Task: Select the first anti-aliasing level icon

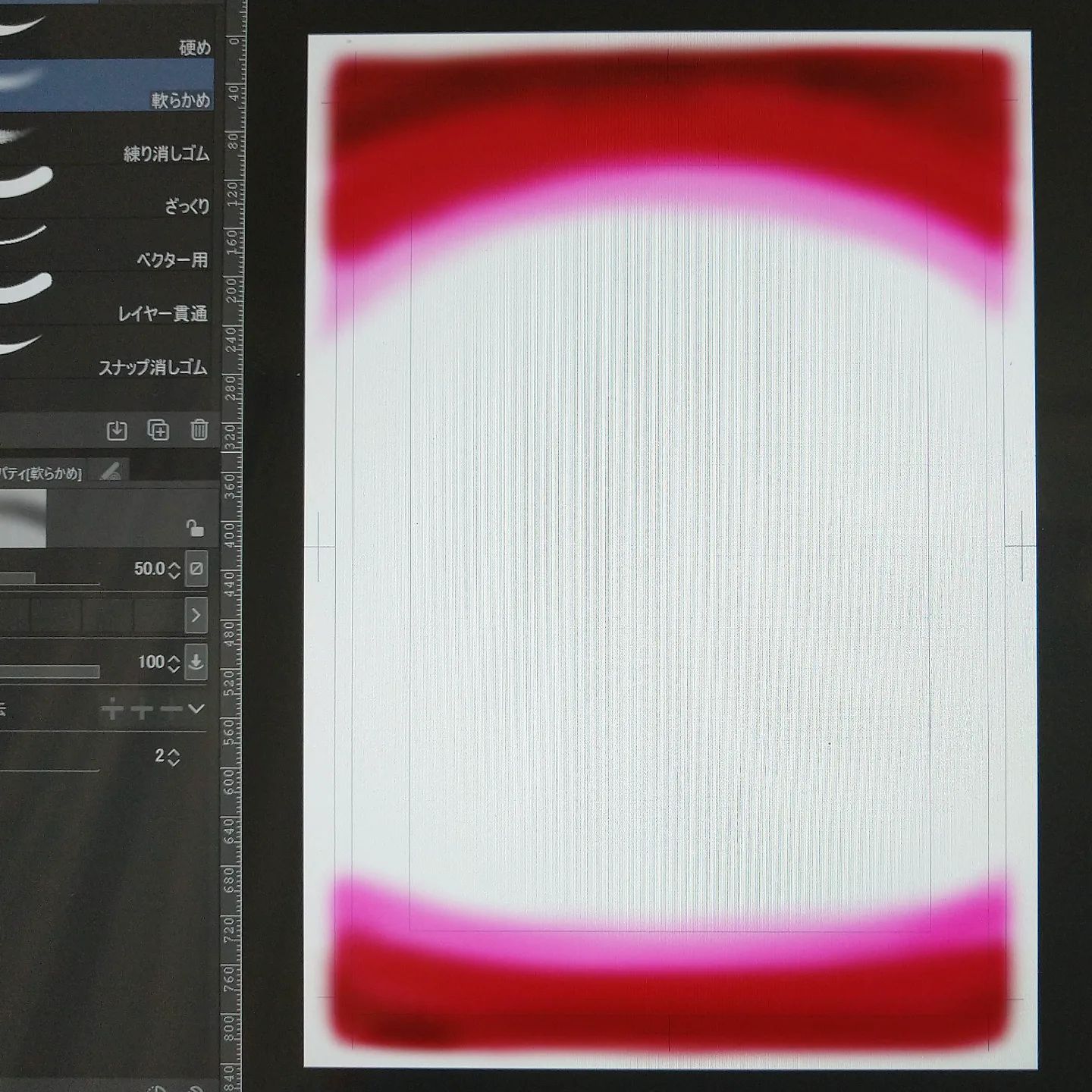Action: click(112, 710)
